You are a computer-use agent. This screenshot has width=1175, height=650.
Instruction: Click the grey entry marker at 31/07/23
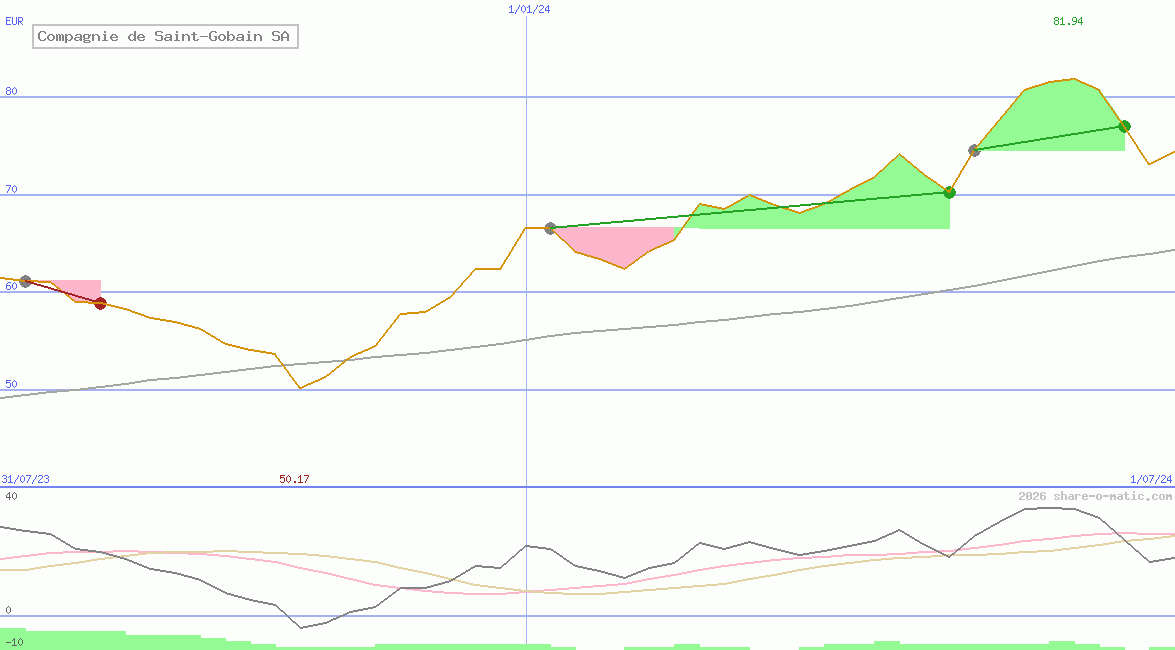(x=25, y=281)
